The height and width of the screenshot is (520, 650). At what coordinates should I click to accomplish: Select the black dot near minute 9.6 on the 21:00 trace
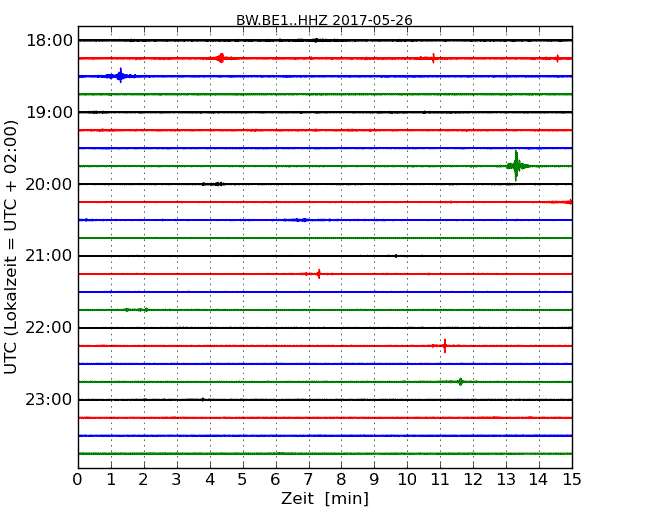[x=396, y=256]
